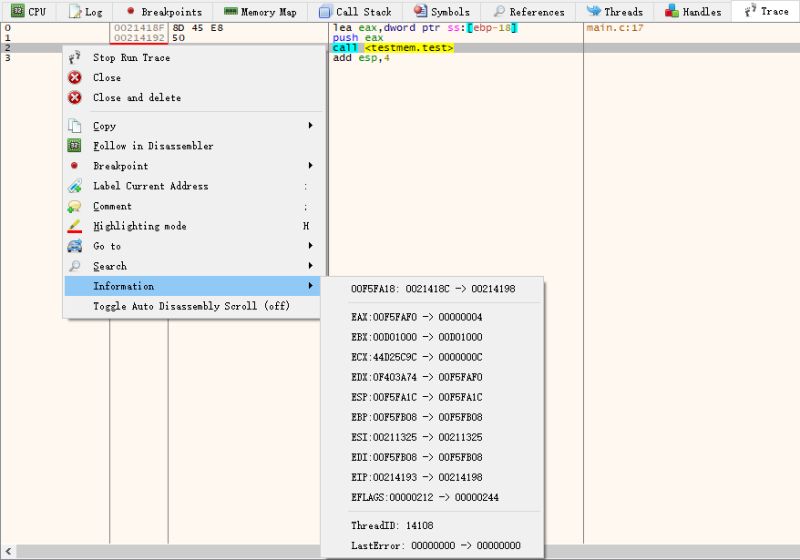Screen dimensions: 800x560
Task: Select the EFLAGS change line
Action: tap(433, 497)
